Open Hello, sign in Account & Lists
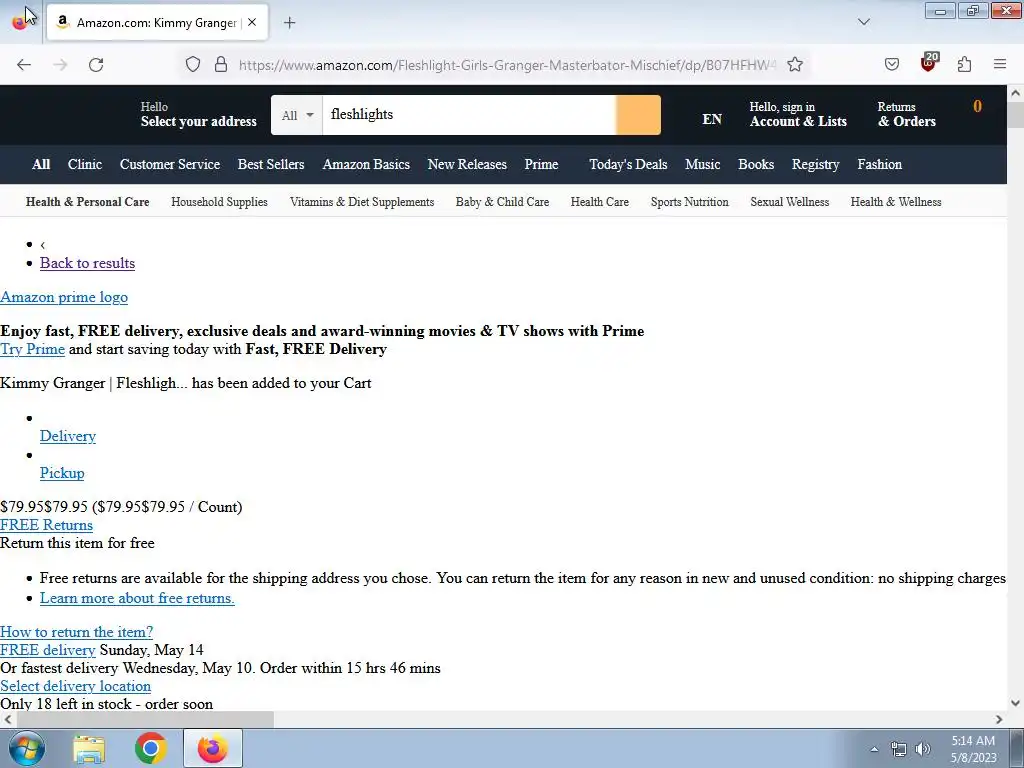The width and height of the screenshot is (1024, 768). [x=798, y=114]
